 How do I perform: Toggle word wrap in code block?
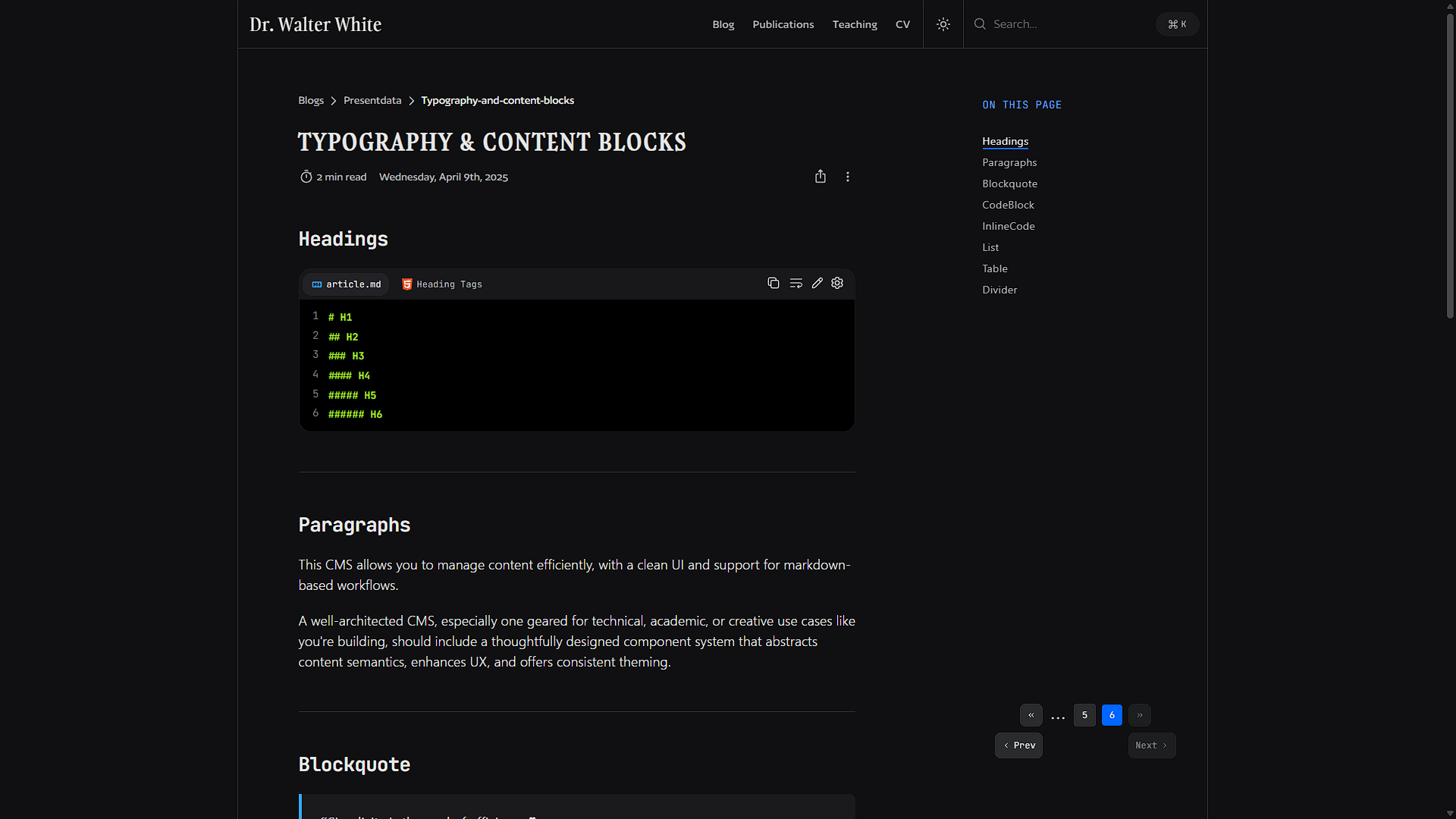[795, 283]
